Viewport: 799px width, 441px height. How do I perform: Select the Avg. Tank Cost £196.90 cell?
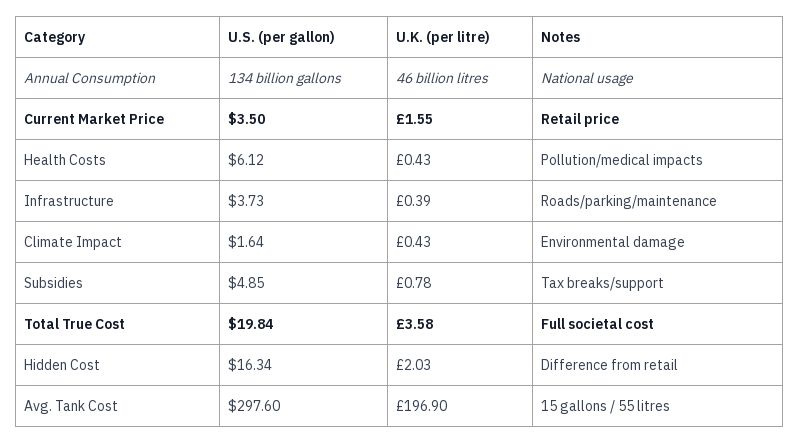pos(460,406)
